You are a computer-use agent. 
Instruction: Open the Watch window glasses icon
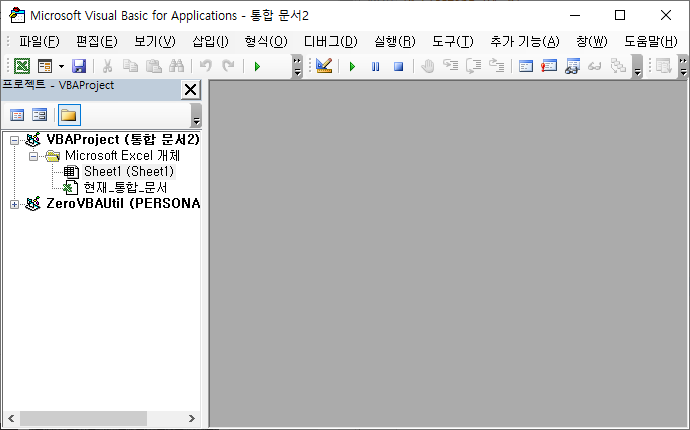click(x=572, y=66)
